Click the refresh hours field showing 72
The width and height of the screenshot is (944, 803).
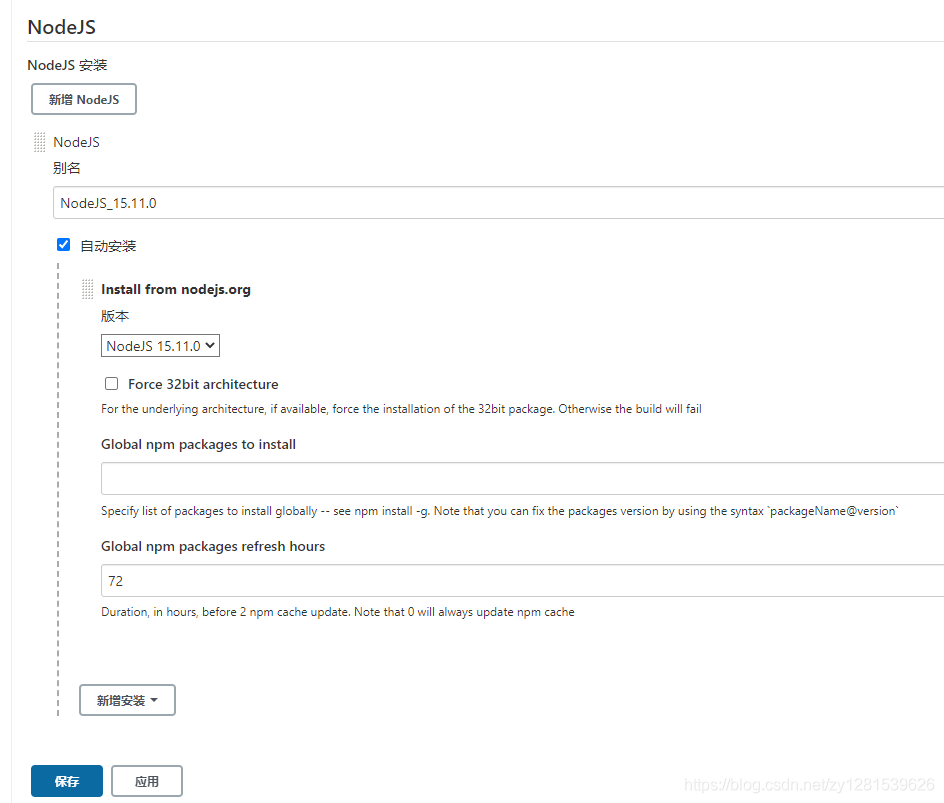[x=523, y=581]
